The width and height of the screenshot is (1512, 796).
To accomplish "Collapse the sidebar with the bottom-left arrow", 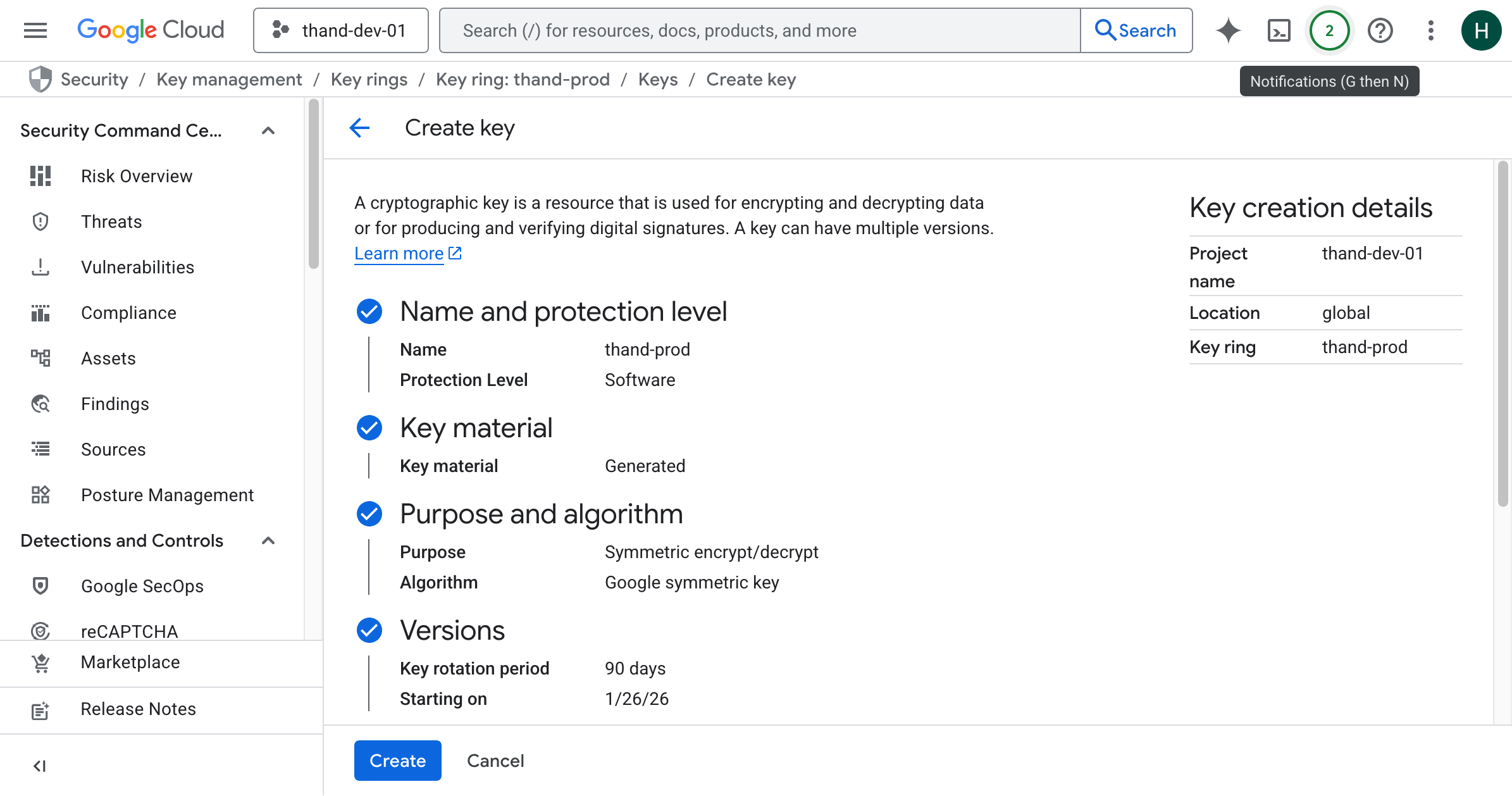I will [x=40, y=766].
